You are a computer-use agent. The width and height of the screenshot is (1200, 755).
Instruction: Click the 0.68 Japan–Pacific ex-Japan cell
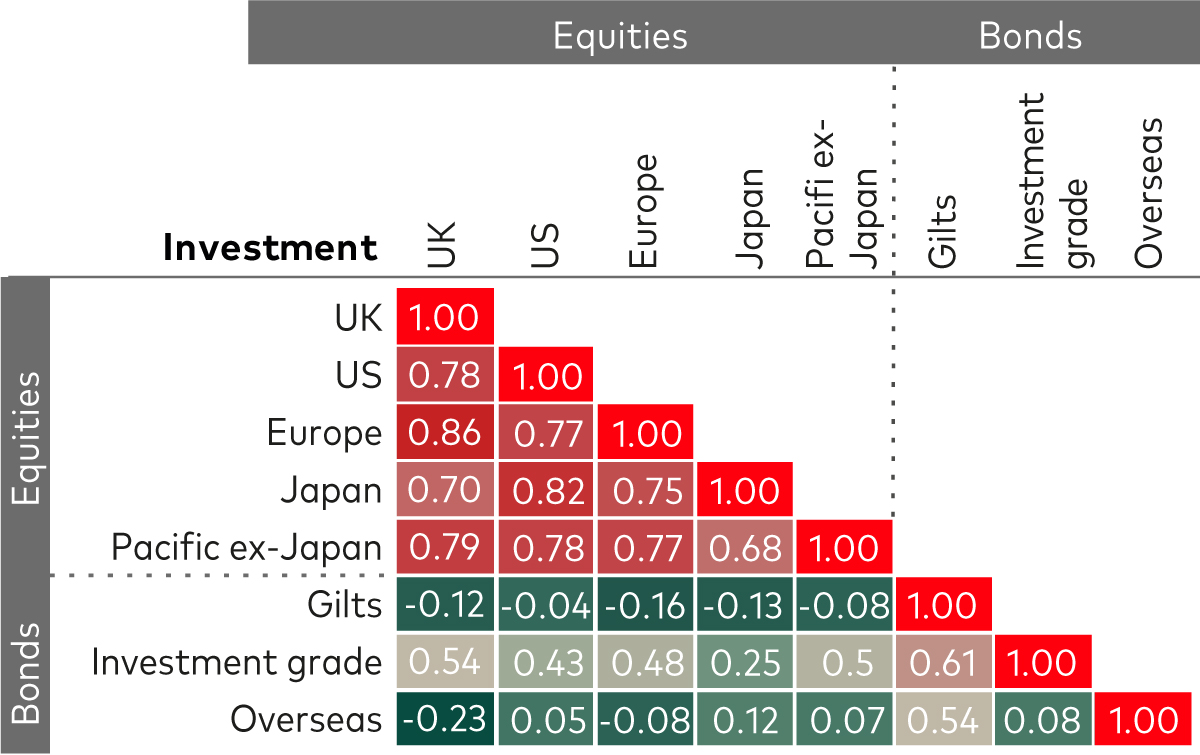point(745,547)
